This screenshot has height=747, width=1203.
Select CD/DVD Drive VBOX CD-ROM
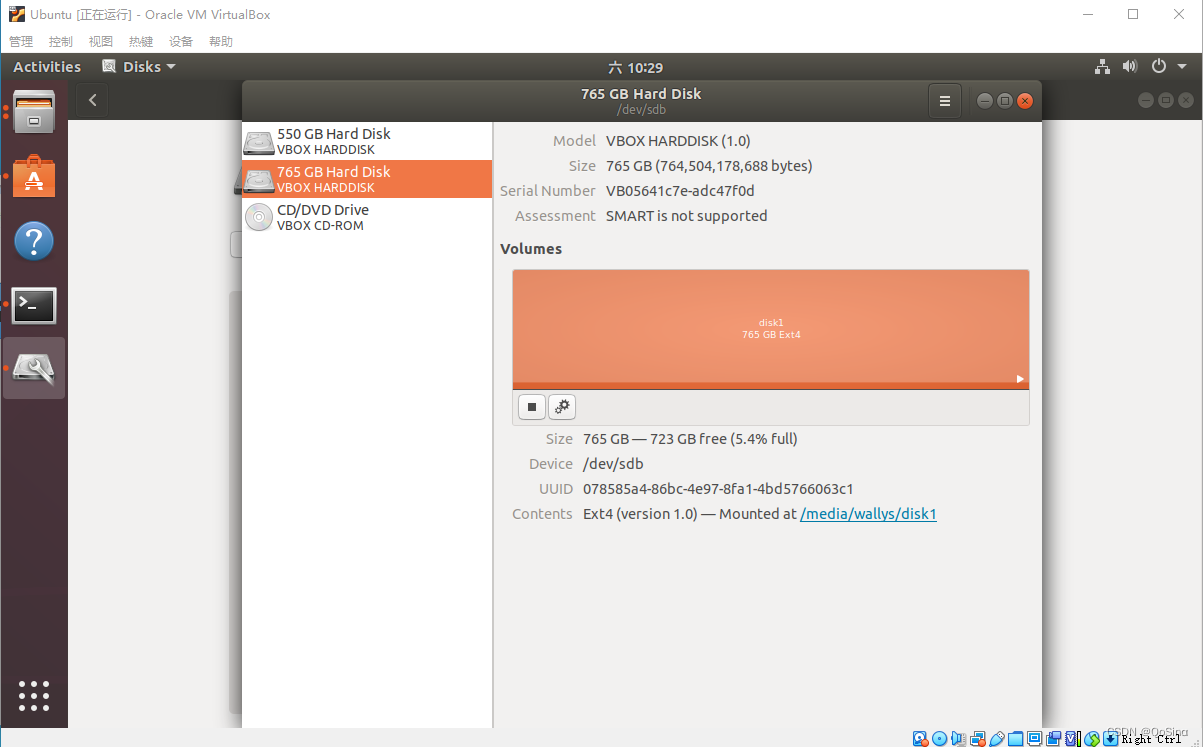click(367, 217)
